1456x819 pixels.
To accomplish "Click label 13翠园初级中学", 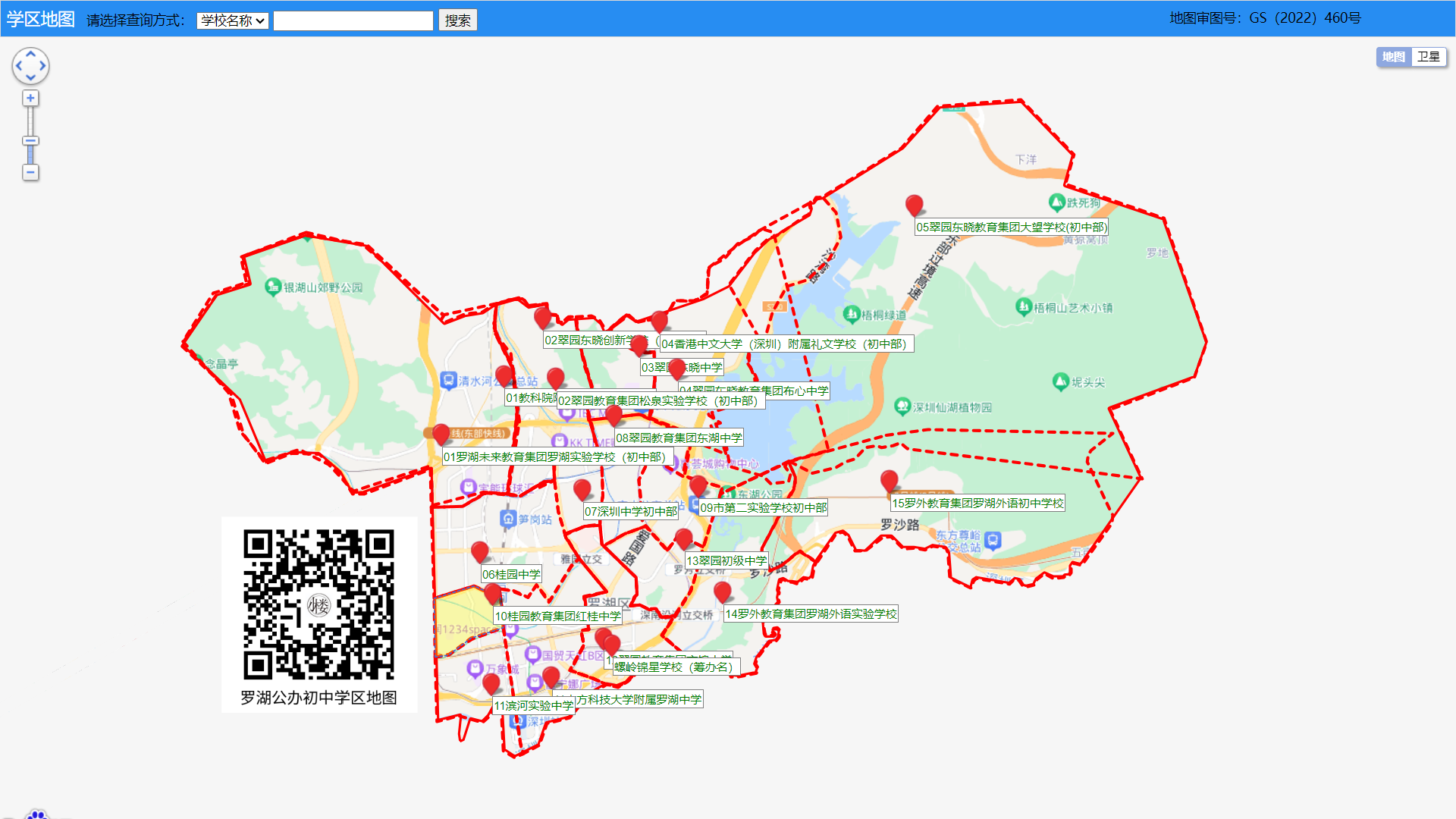I will tap(726, 561).
